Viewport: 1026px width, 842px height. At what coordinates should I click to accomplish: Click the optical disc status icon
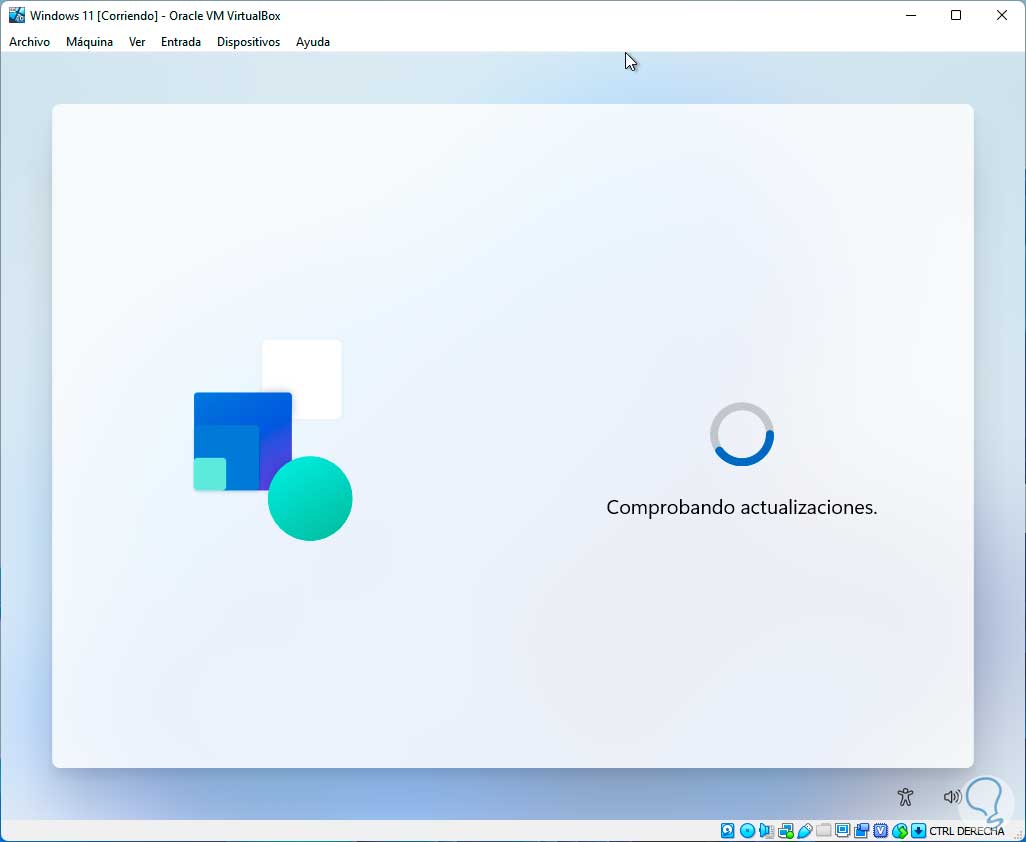747,831
